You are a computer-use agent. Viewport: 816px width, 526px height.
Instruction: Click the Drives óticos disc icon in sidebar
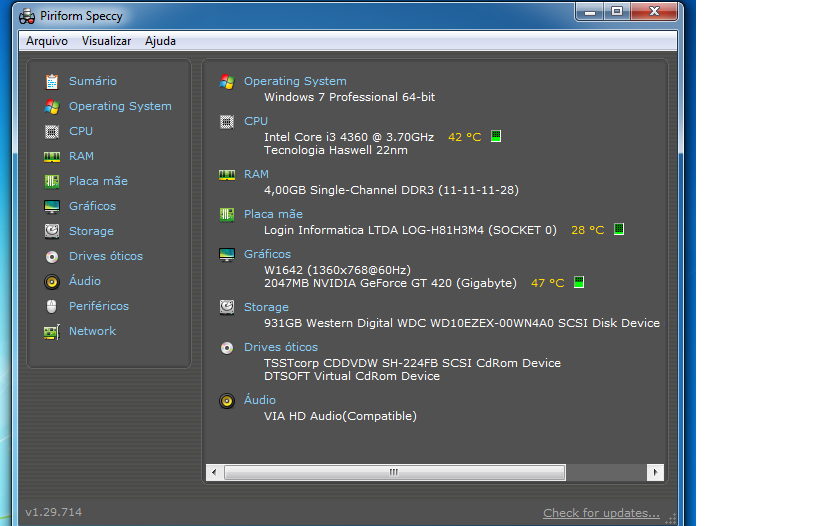pyautogui.click(x=52, y=256)
